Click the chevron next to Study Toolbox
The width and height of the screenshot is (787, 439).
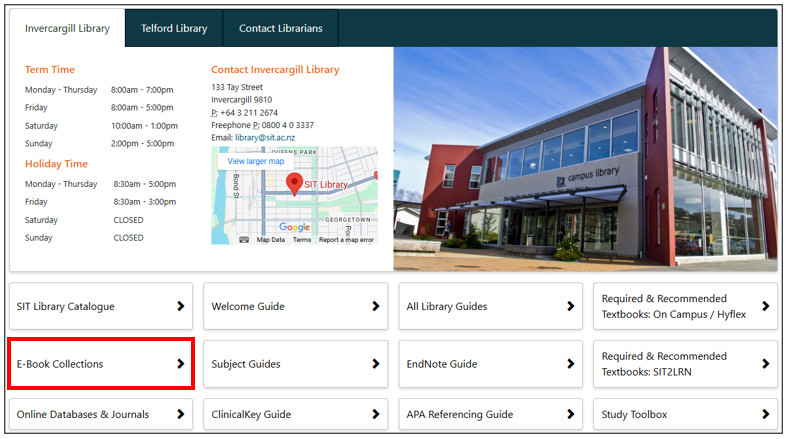[765, 414]
